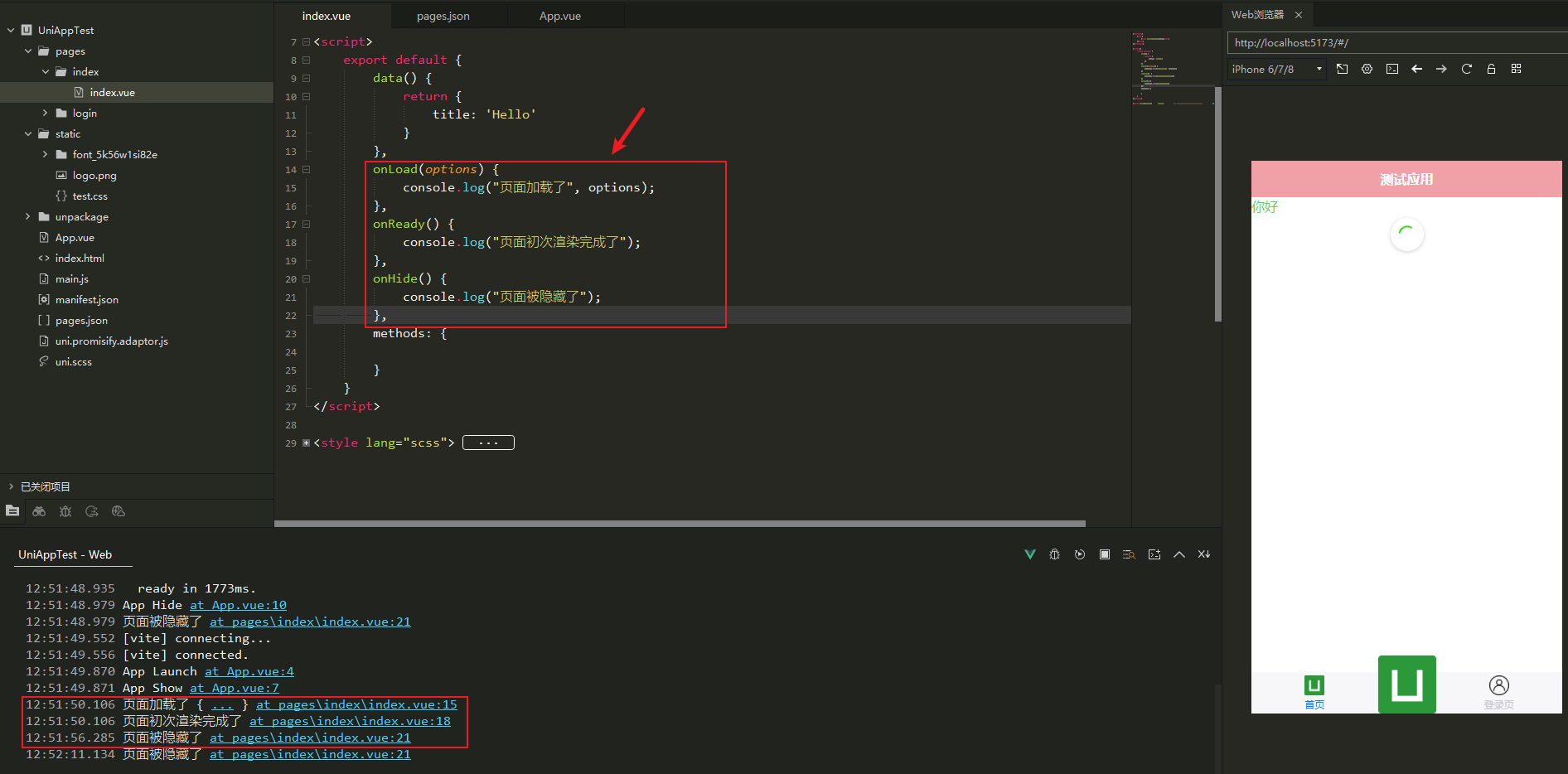Collapse the pages folder chevron
This screenshot has height=774, width=1568.
pyautogui.click(x=28, y=51)
